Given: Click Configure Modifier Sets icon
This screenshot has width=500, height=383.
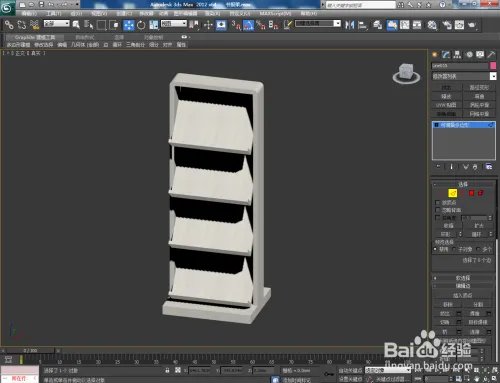Looking at the screenshot, I should click(489, 166).
